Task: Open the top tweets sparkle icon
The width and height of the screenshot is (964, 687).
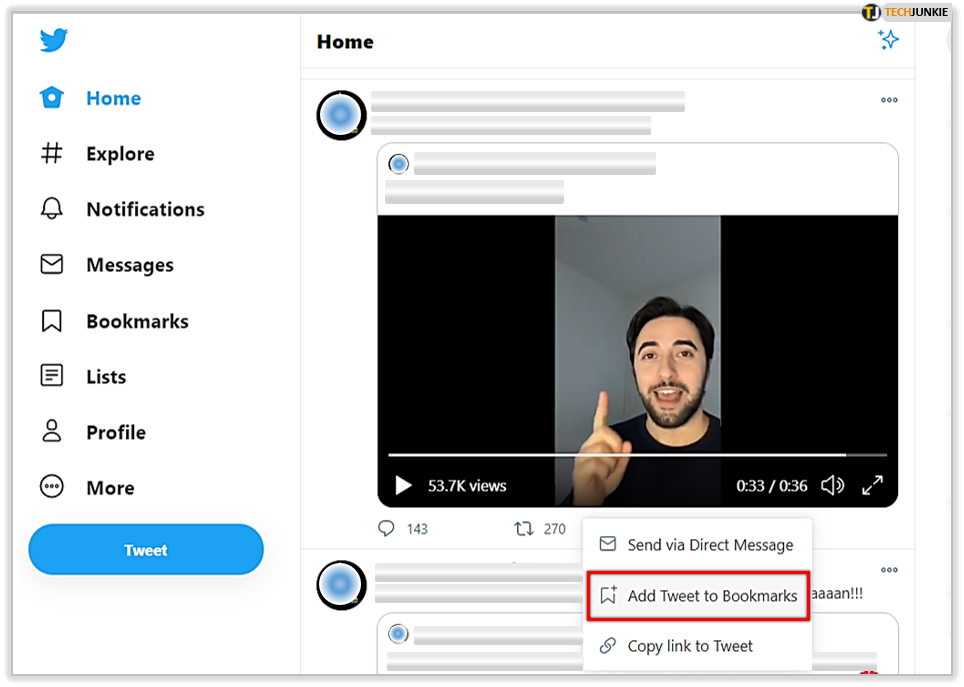Action: click(888, 40)
